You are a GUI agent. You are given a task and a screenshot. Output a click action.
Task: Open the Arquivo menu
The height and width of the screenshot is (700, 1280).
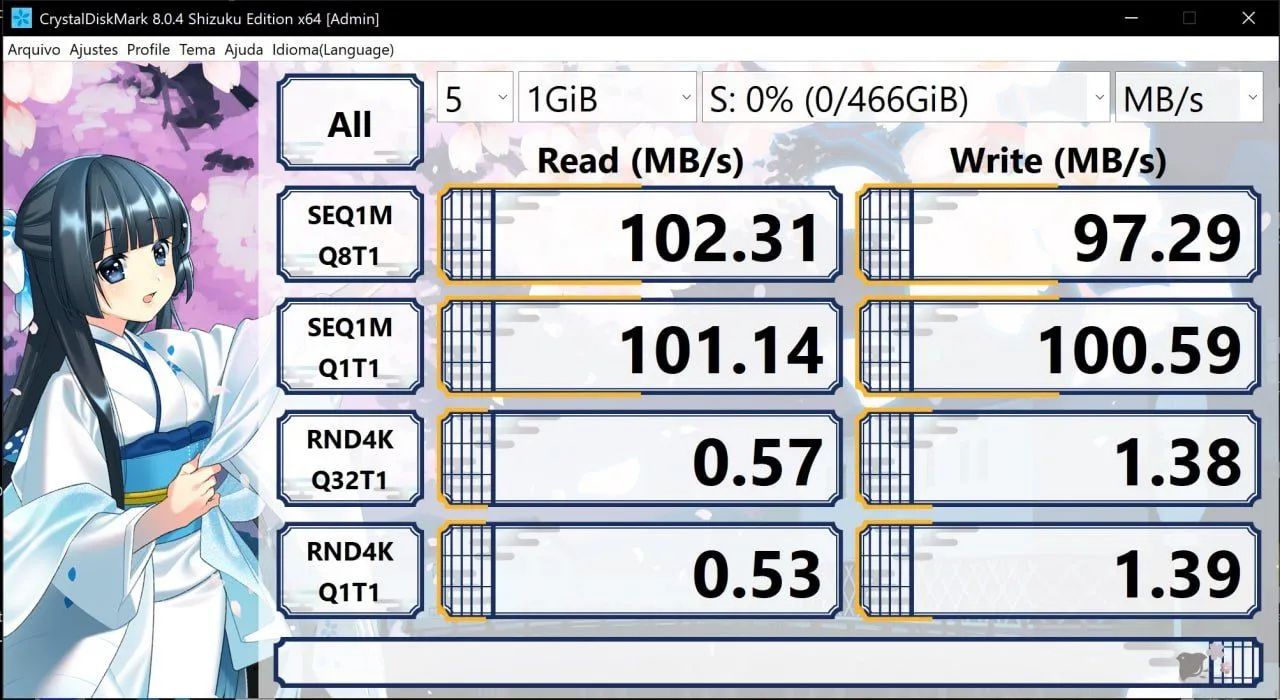click(34, 49)
